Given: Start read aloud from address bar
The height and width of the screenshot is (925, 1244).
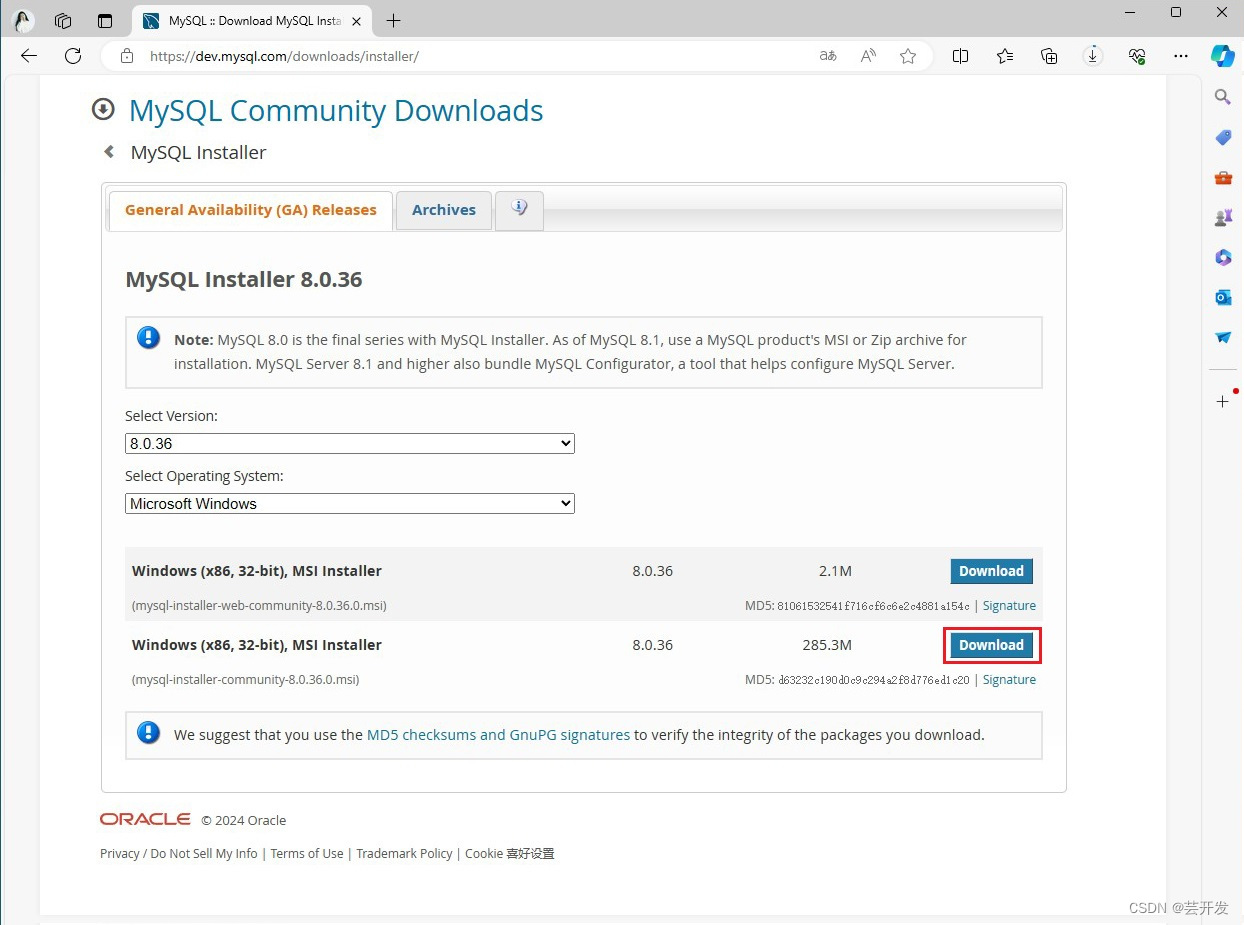Looking at the screenshot, I should coord(868,57).
